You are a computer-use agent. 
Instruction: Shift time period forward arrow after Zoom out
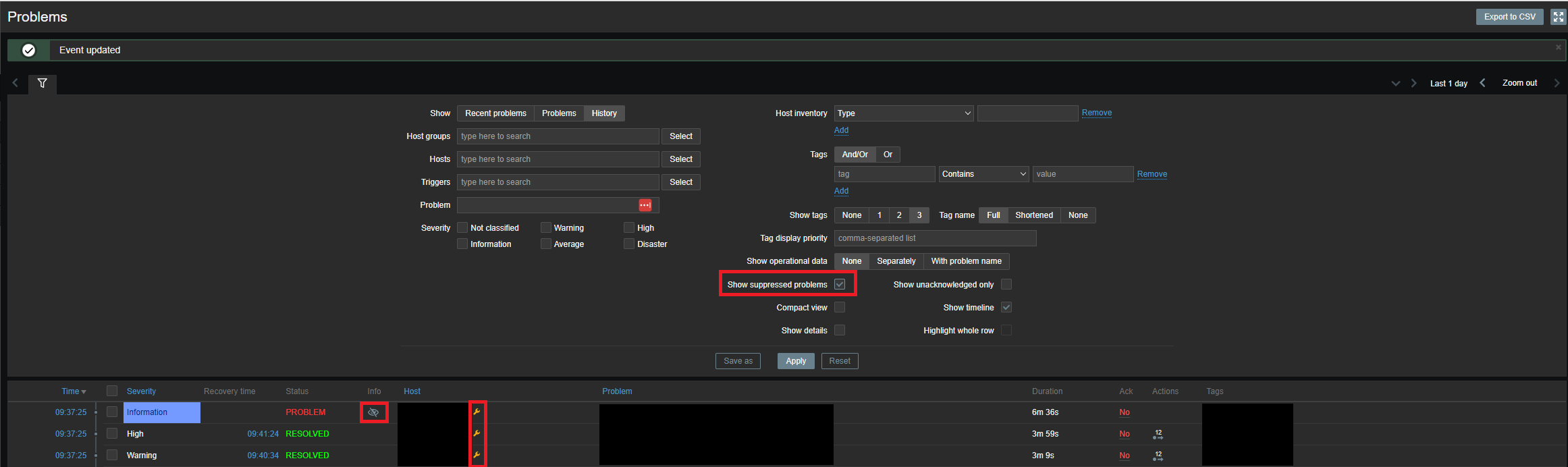pos(1557,83)
